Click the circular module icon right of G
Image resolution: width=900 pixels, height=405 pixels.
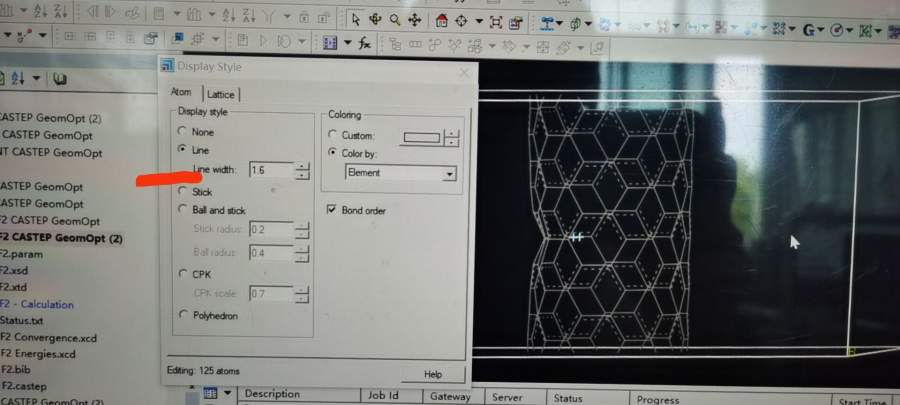coord(837,30)
